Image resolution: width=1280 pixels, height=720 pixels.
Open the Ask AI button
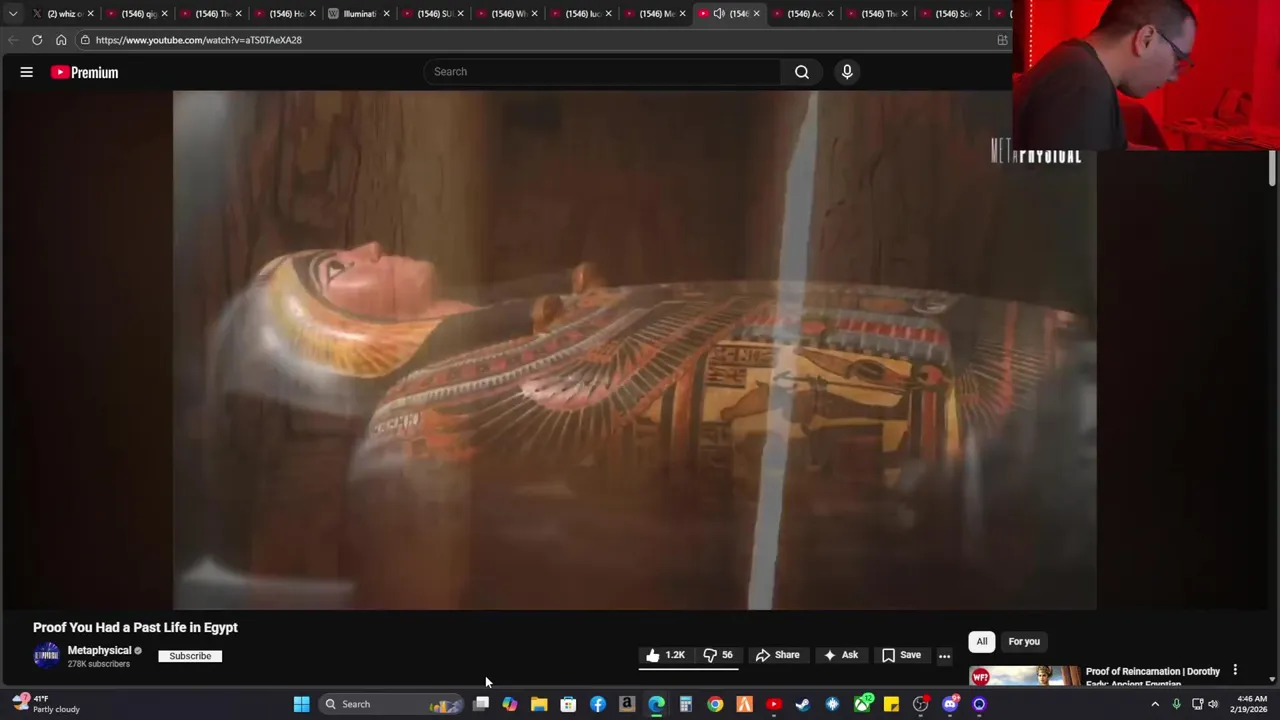[840, 655]
